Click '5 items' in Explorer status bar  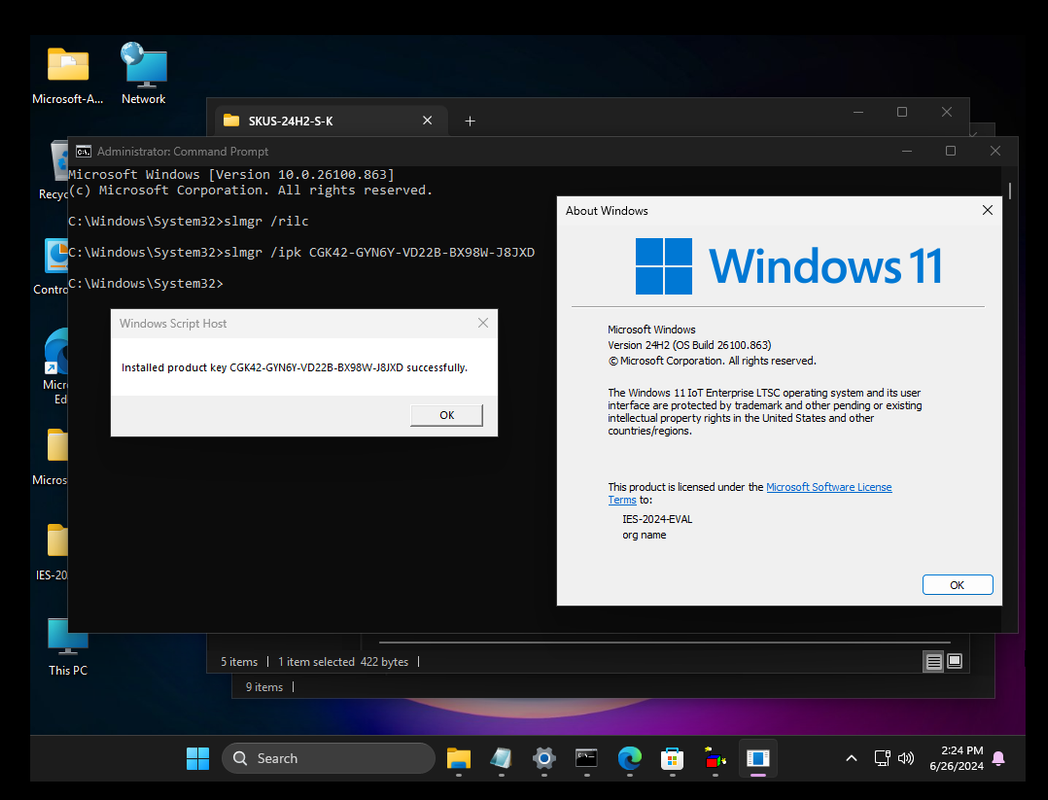pos(239,662)
